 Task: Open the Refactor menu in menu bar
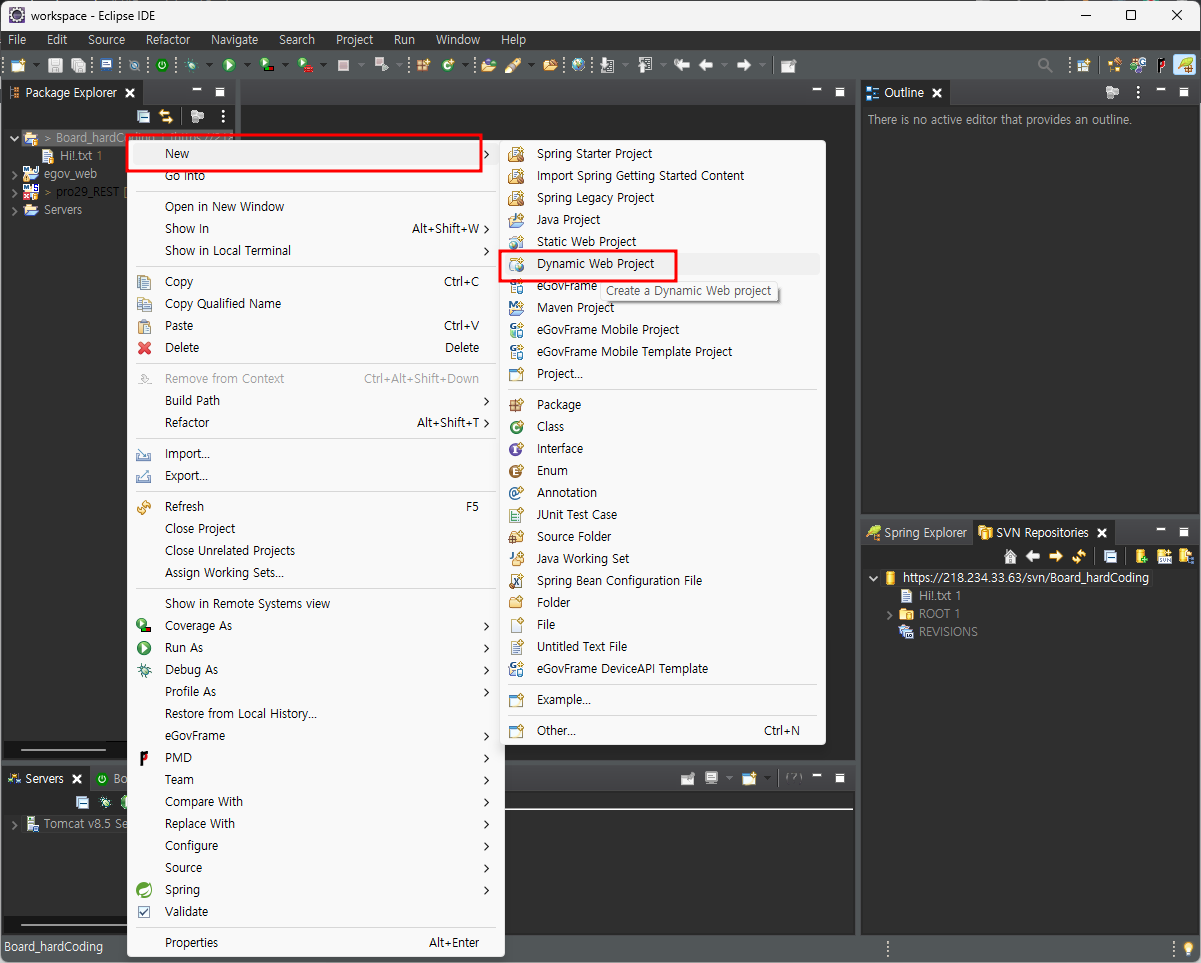pyautogui.click(x=168, y=40)
